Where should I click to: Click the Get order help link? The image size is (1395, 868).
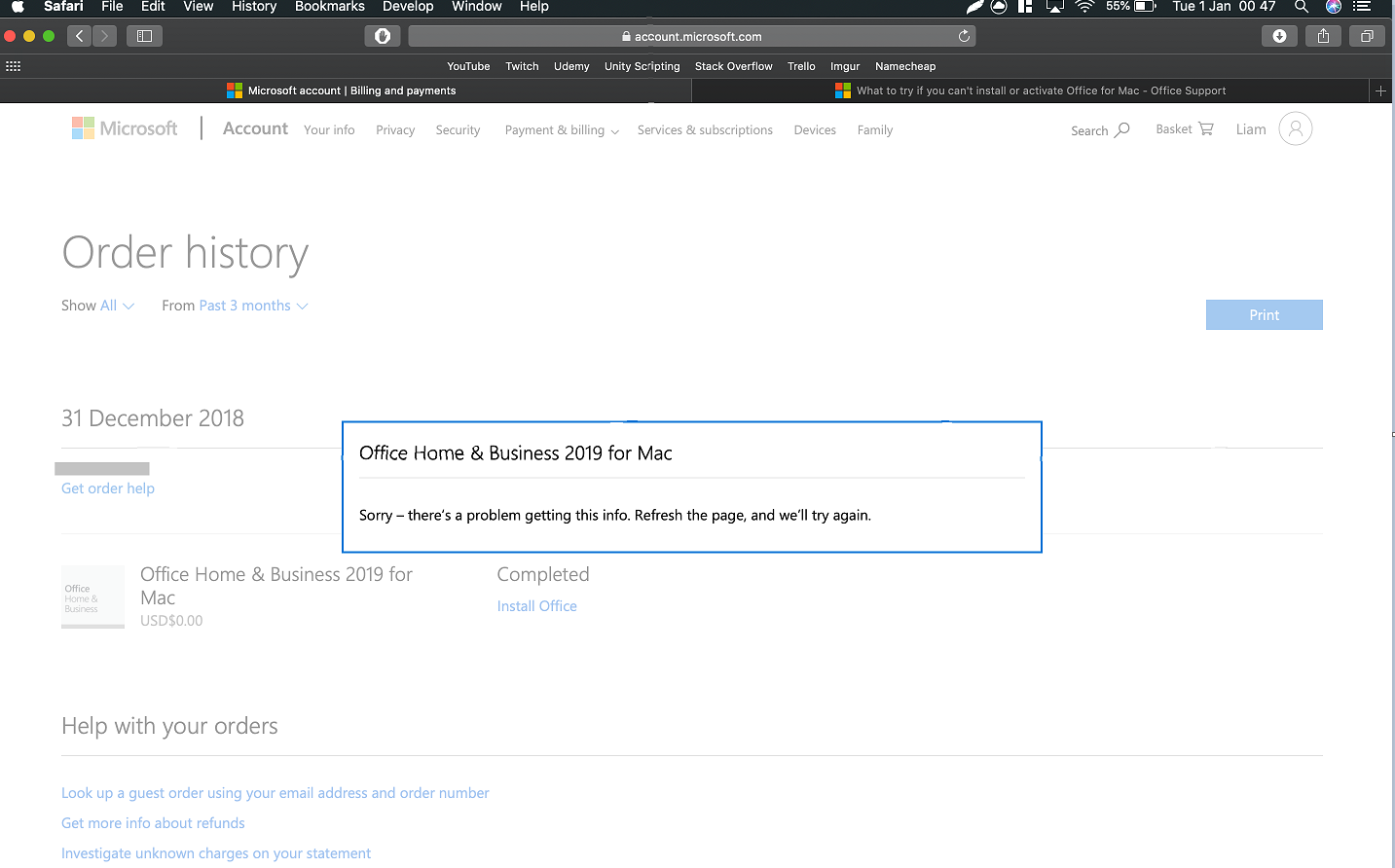tap(108, 488)
